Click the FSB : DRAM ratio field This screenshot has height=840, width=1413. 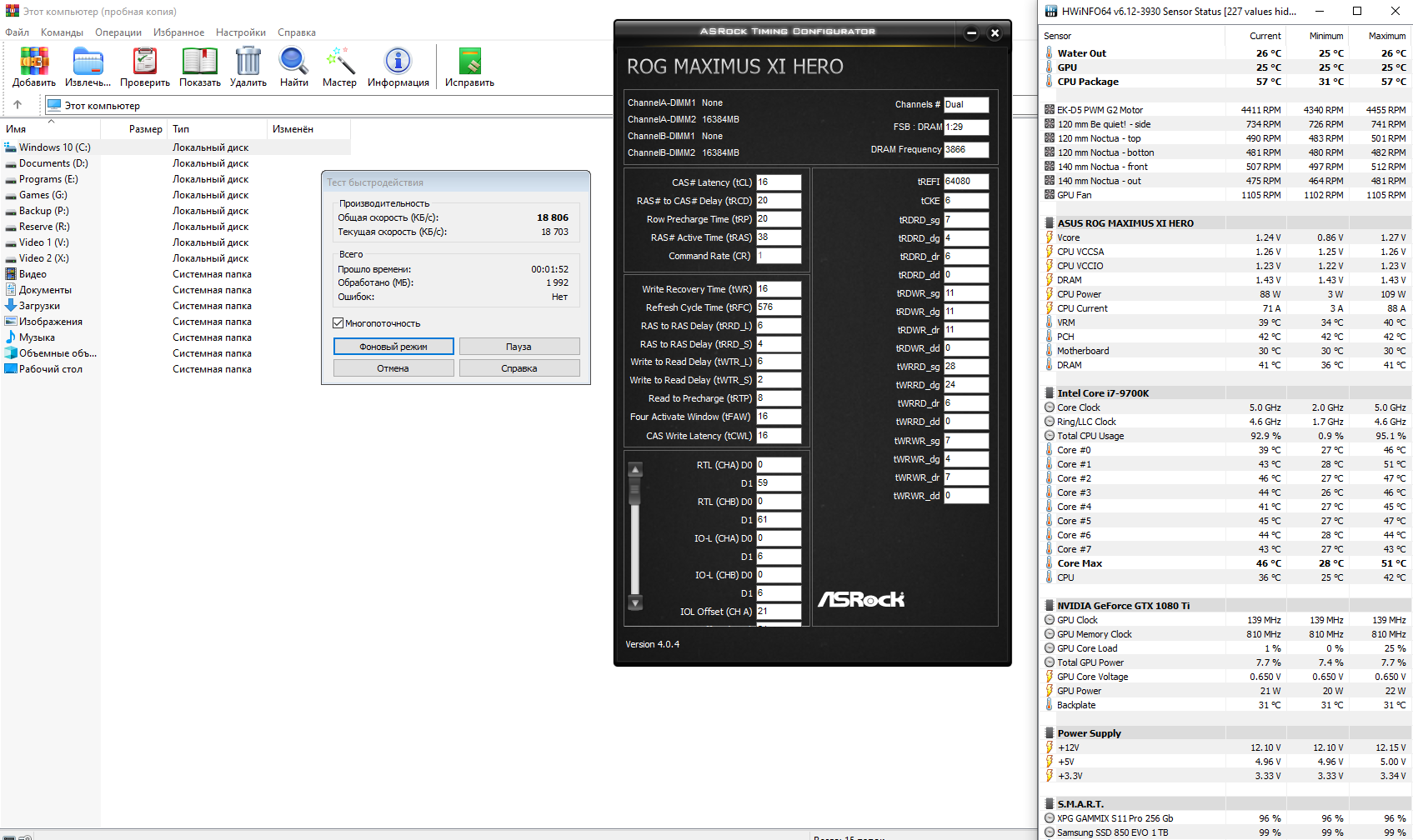(x=966, y=127)
